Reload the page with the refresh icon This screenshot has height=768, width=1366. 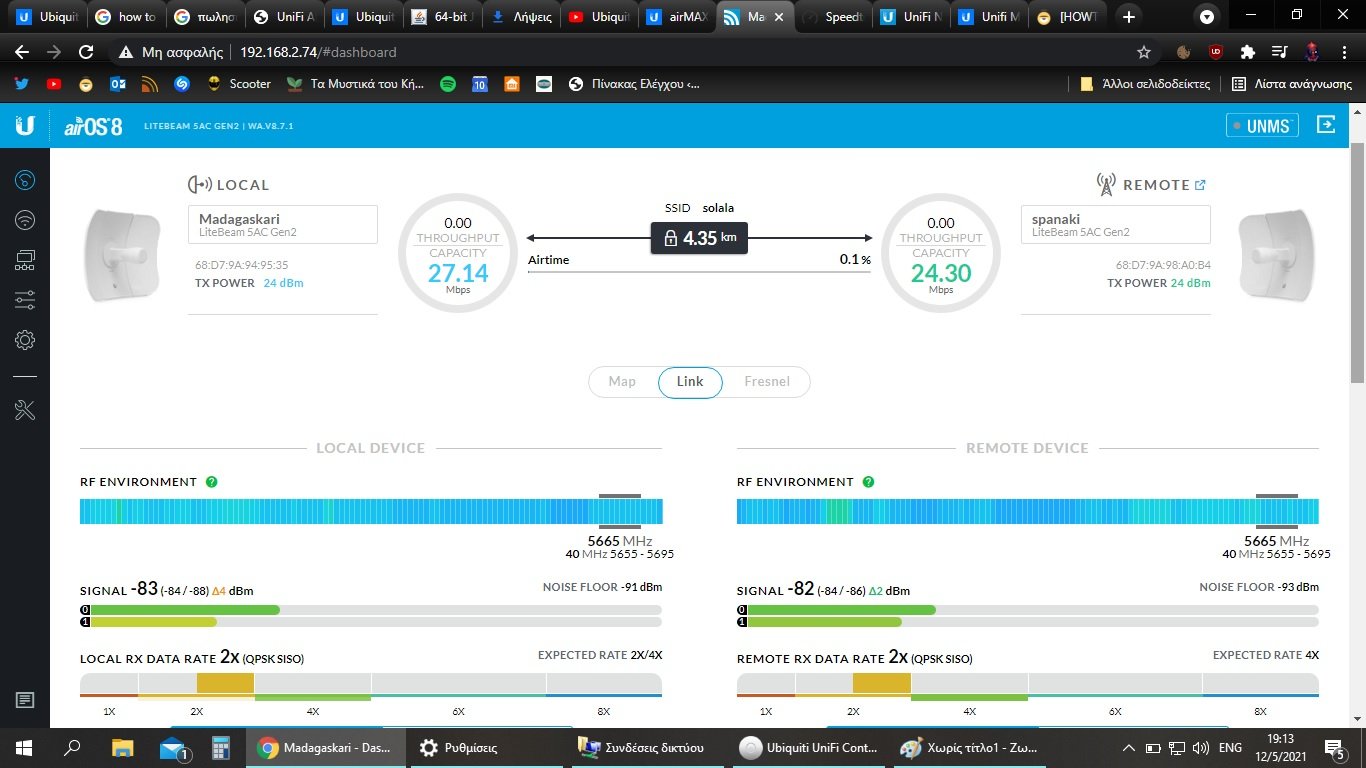click(x=86, y=52)
